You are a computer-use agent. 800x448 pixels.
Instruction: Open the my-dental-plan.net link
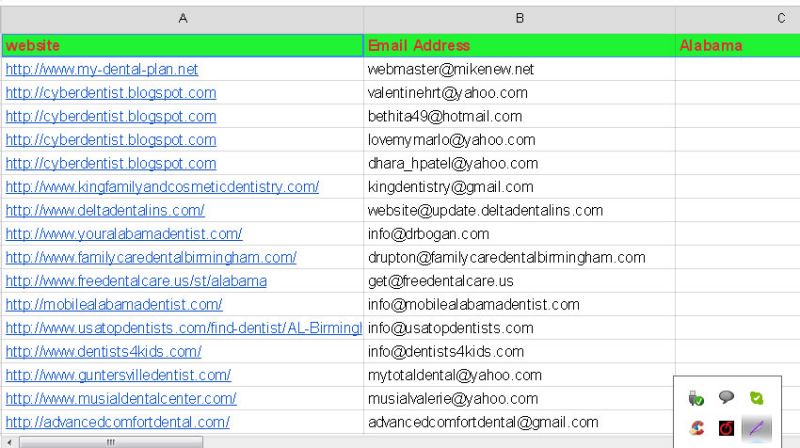click(102, 69)
